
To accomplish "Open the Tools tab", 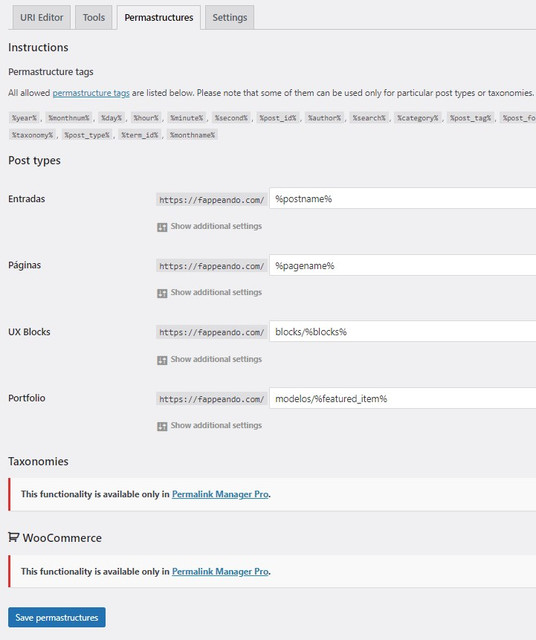I will (x=94, y=18).
